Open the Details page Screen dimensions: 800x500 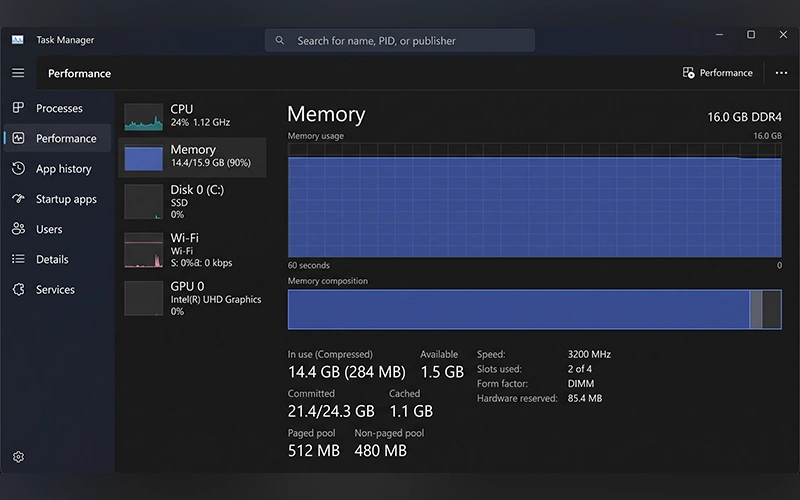pyautogui.click(x=57, y=259)
